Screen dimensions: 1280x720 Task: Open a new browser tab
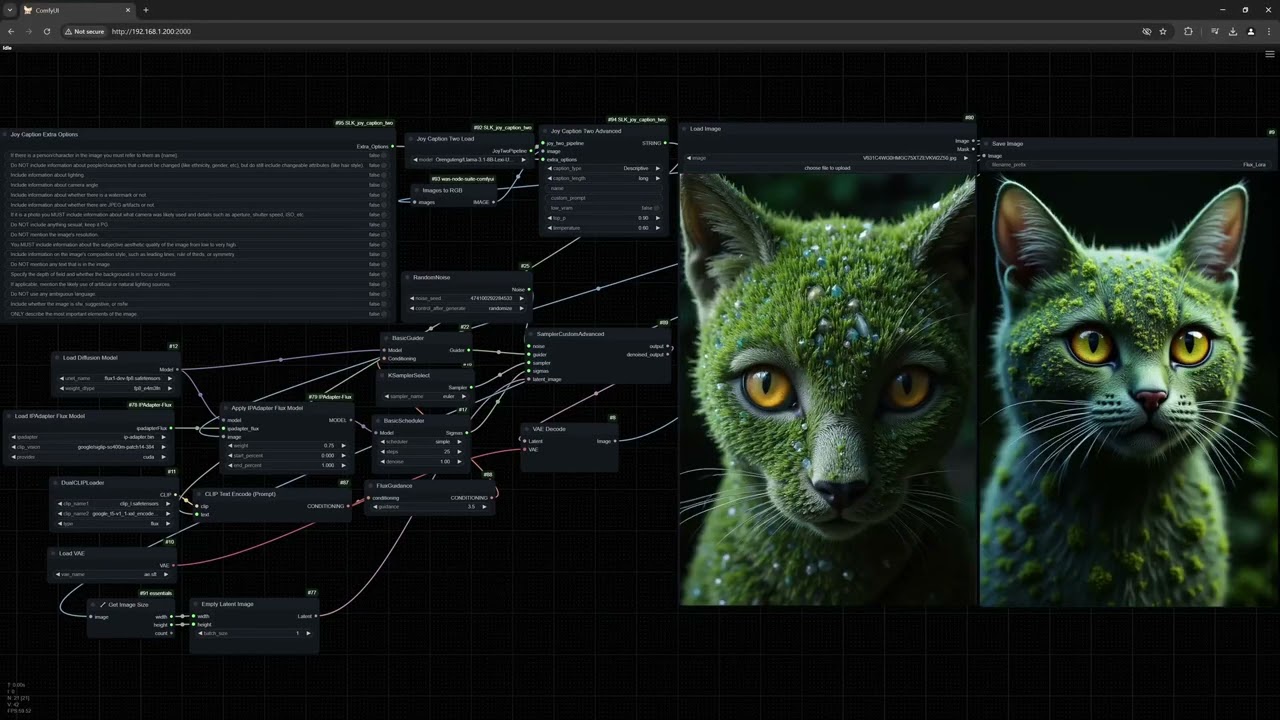pyautogui.click(x=146, y=10)
